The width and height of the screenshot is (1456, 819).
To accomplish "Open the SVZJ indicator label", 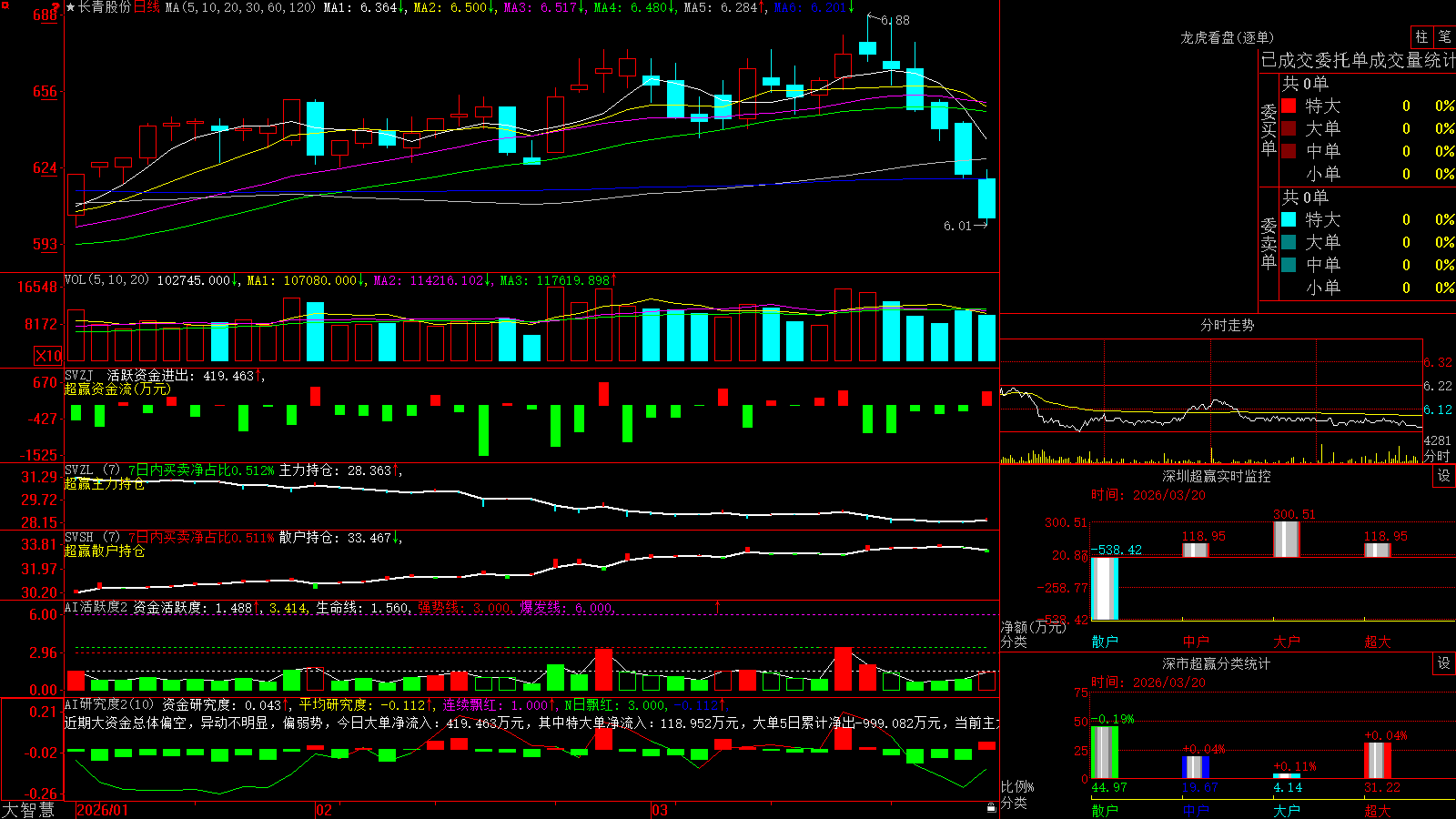I will 78,375.
